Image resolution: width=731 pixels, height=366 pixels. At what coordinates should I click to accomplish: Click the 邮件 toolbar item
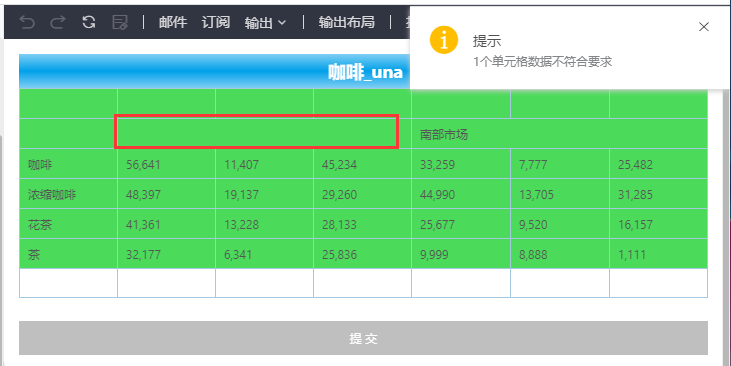173,22
